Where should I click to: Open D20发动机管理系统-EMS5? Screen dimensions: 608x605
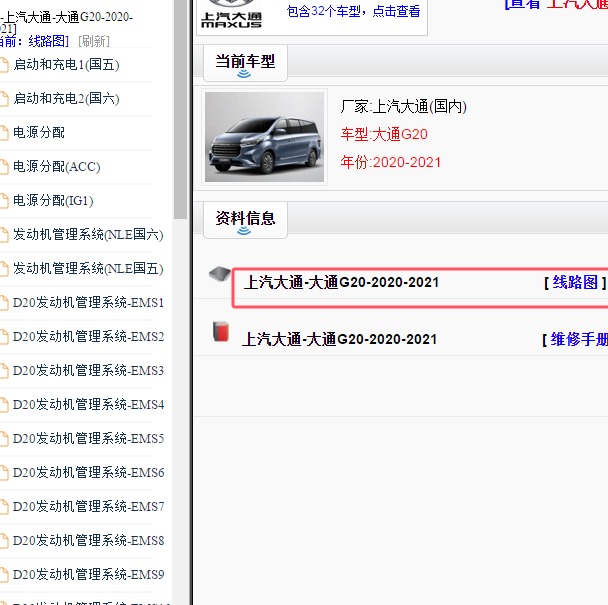point(88,438)
